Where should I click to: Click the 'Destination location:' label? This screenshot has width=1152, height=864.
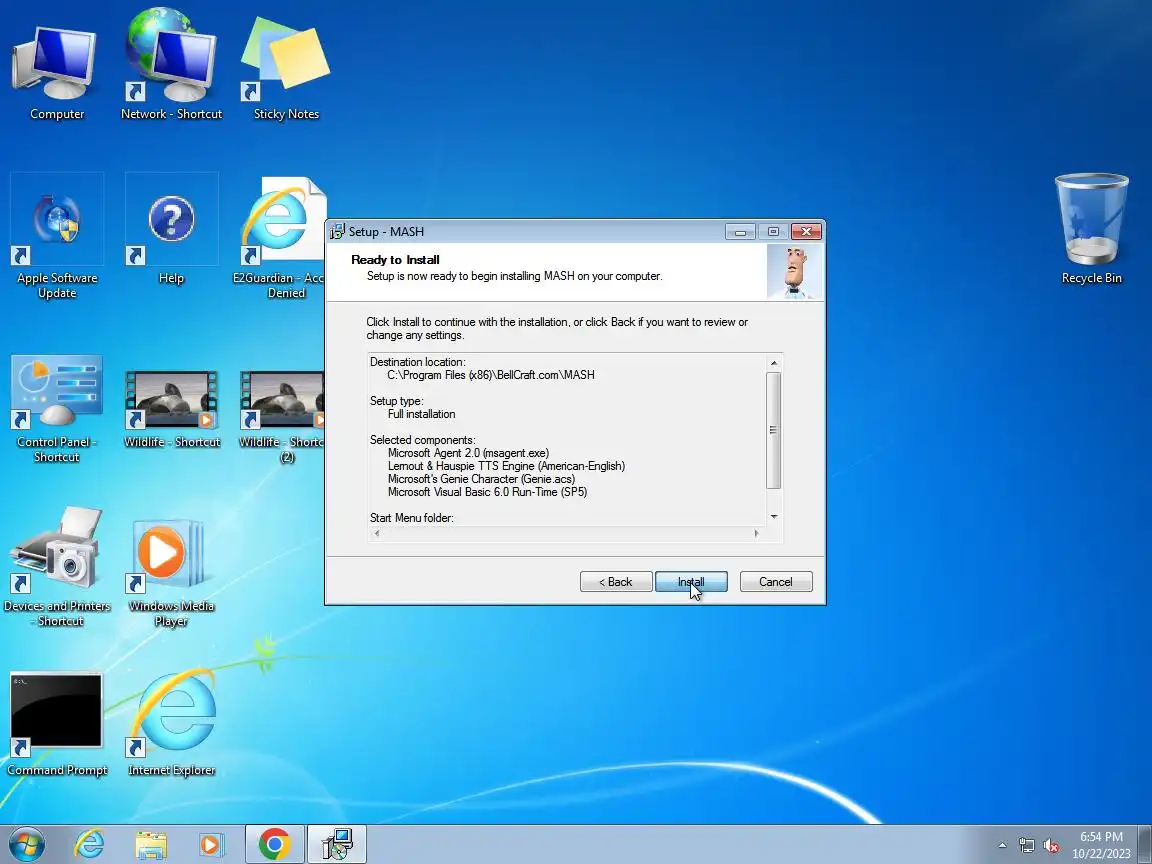click(417, 362)
